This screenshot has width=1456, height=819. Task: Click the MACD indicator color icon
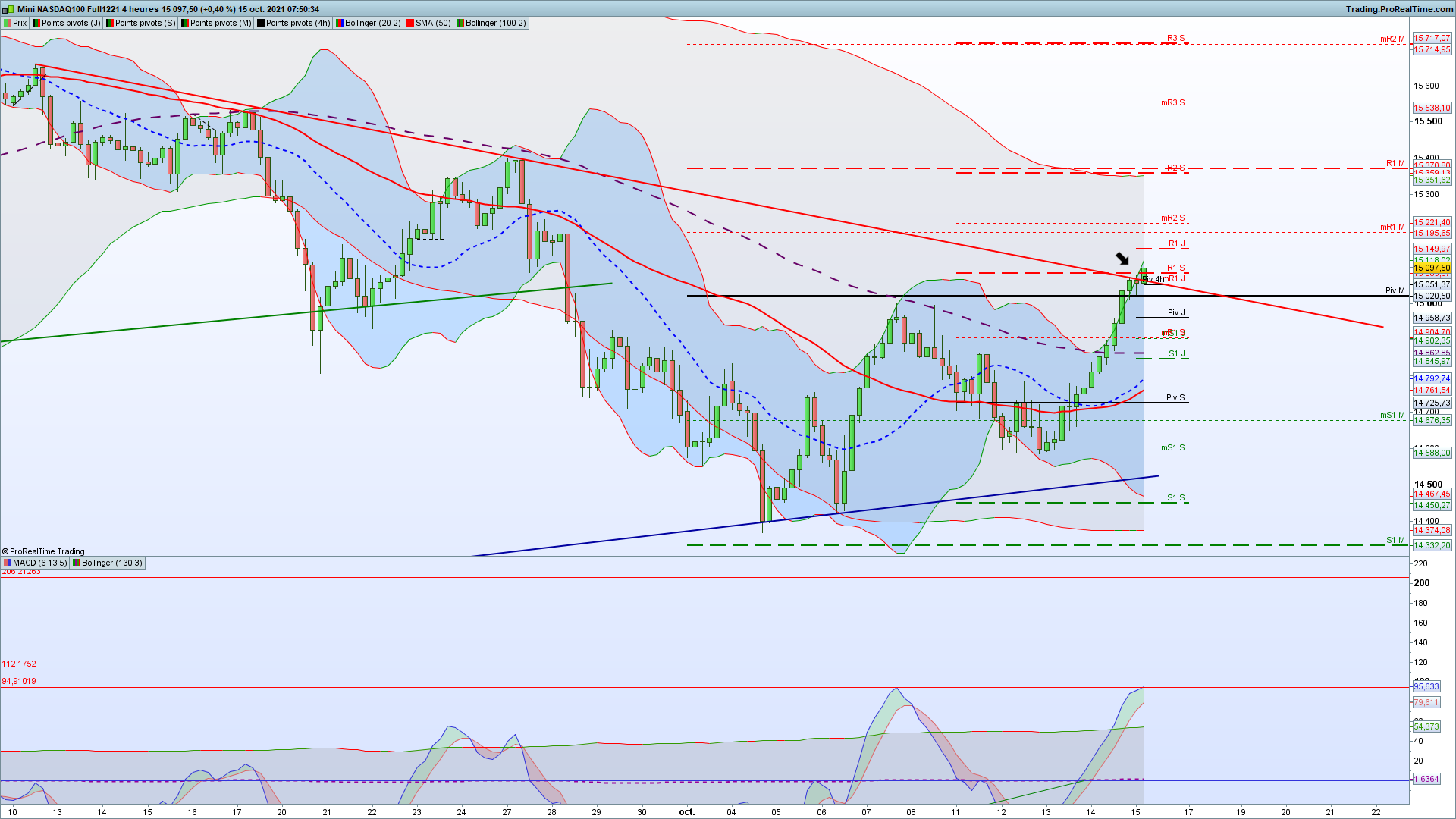[x=8, y=563]
